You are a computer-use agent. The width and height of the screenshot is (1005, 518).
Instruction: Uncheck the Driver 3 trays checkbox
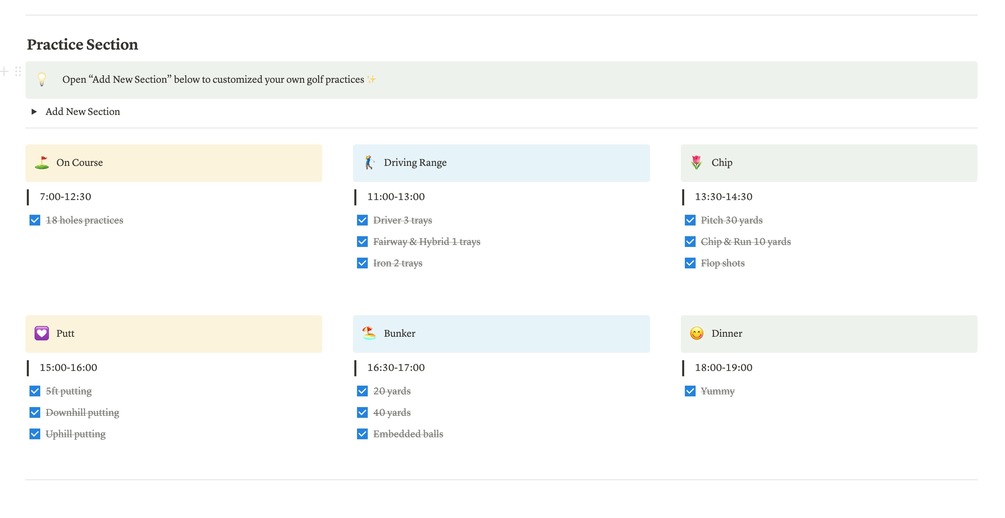[x=363, y=220]
